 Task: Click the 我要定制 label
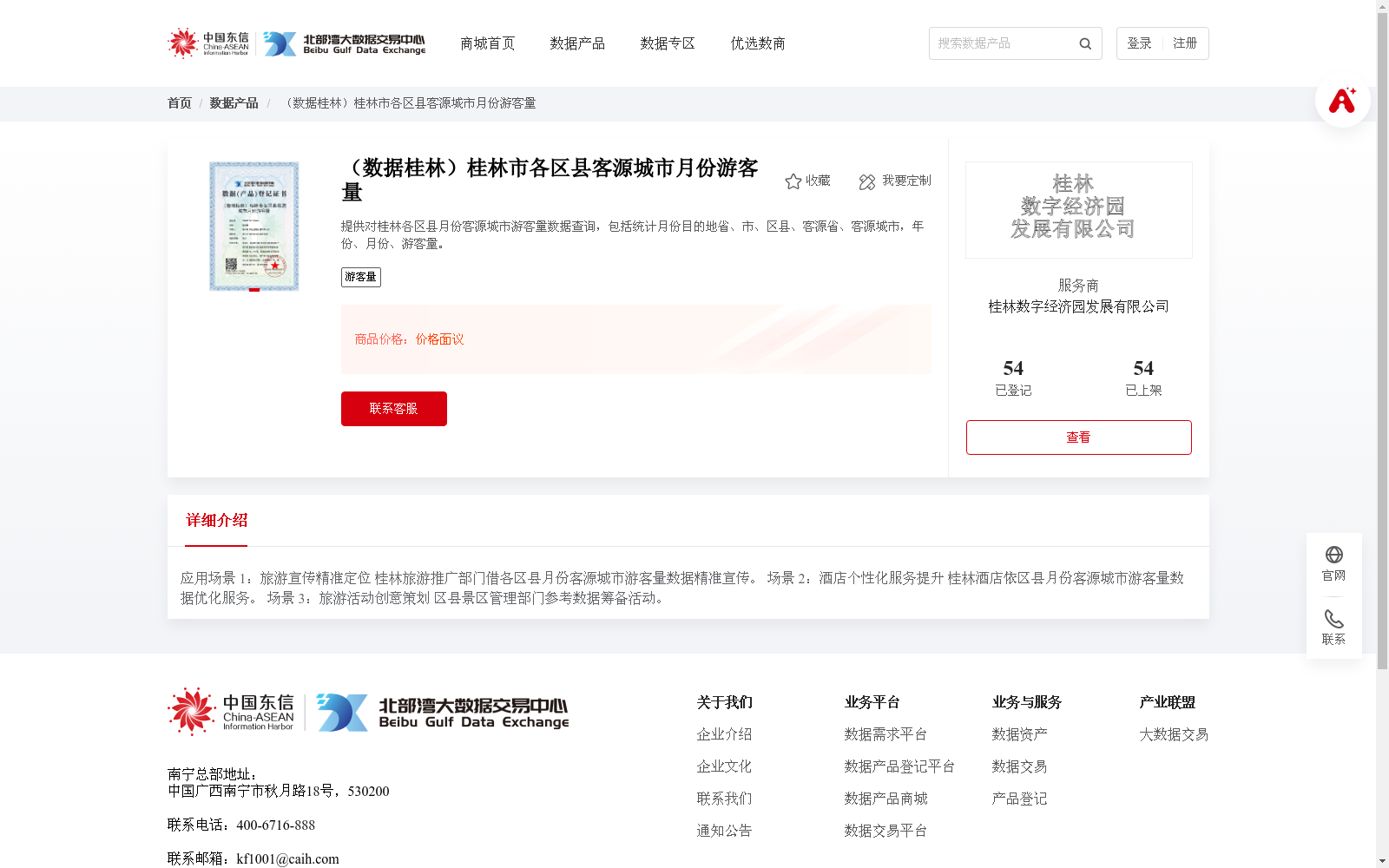(906, 181)
